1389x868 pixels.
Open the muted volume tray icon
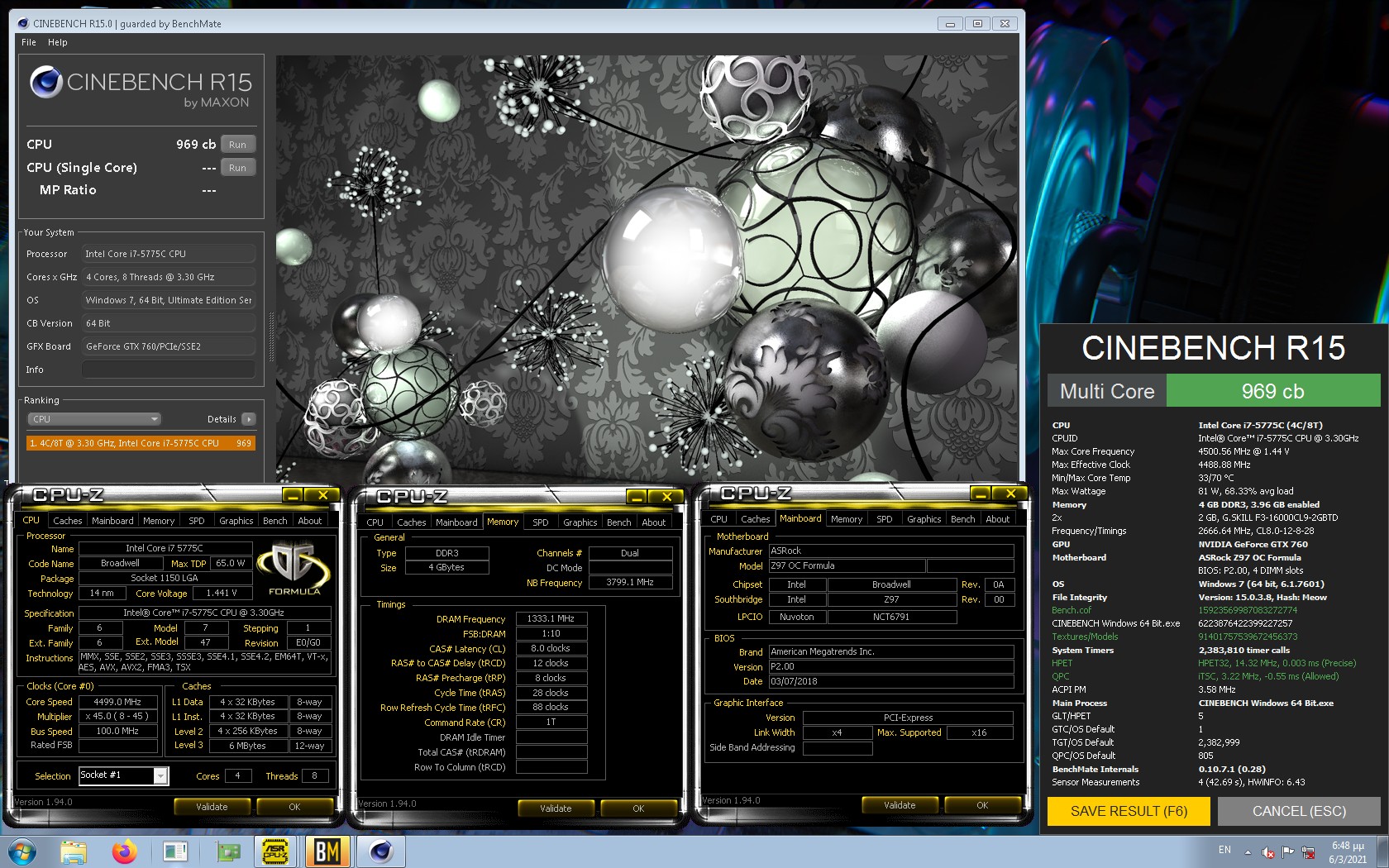(x=1267, y=852)
